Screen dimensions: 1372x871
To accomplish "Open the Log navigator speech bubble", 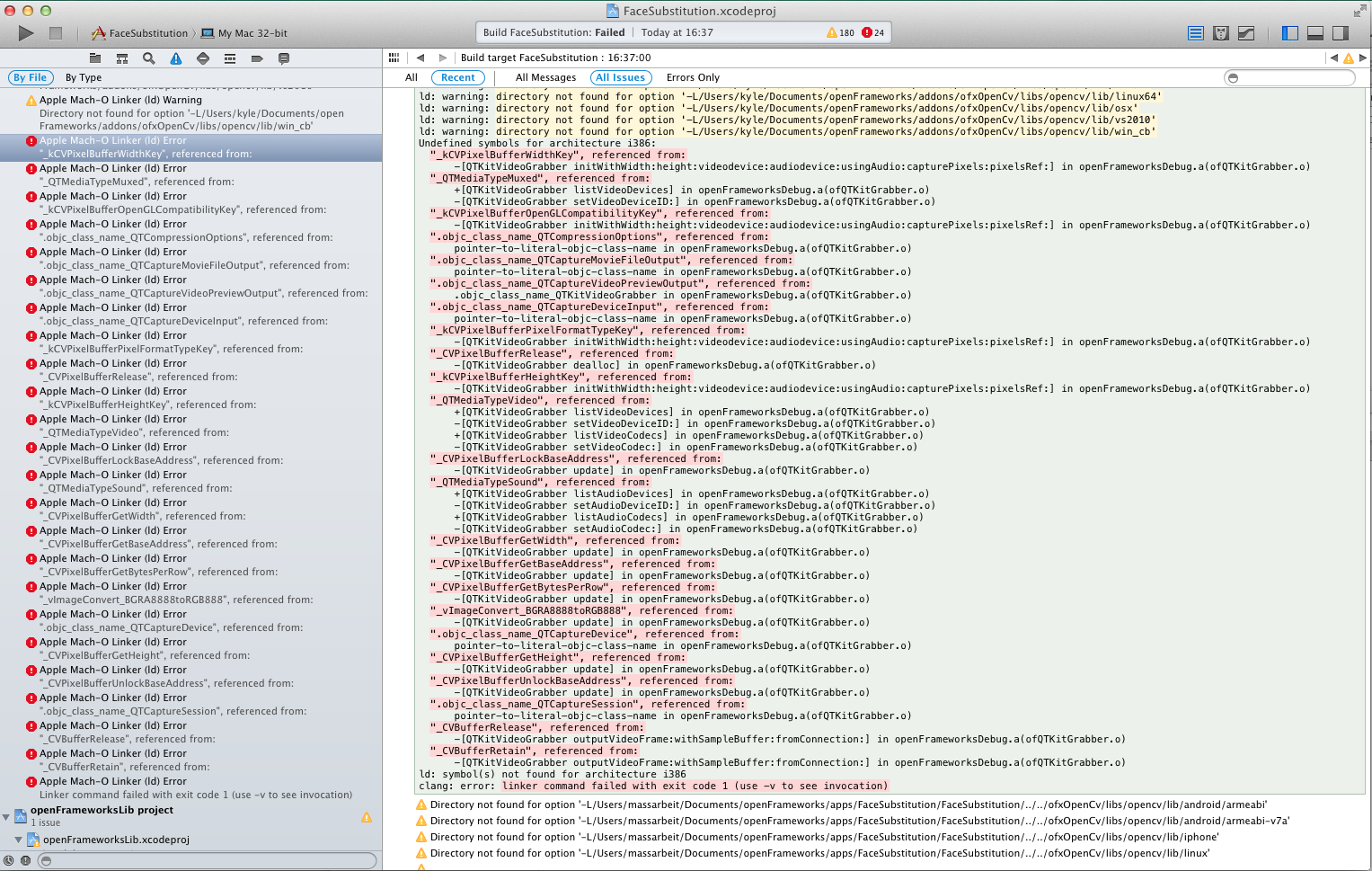I will 283,58.
